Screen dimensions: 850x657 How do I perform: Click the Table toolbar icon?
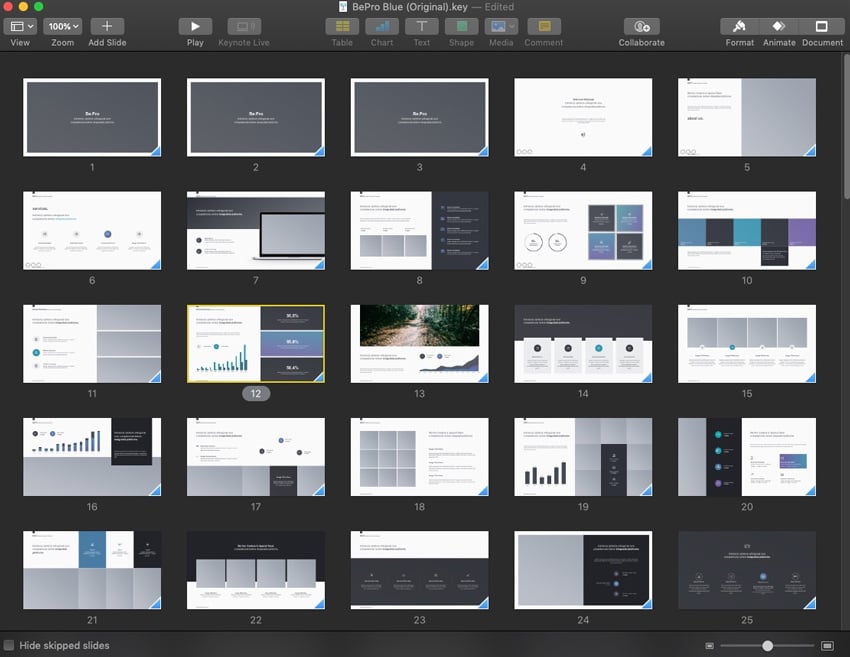342,27
